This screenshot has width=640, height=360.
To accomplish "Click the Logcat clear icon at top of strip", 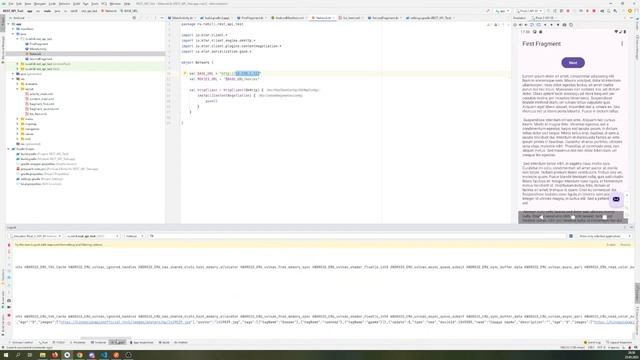I will tap(9, 245).
